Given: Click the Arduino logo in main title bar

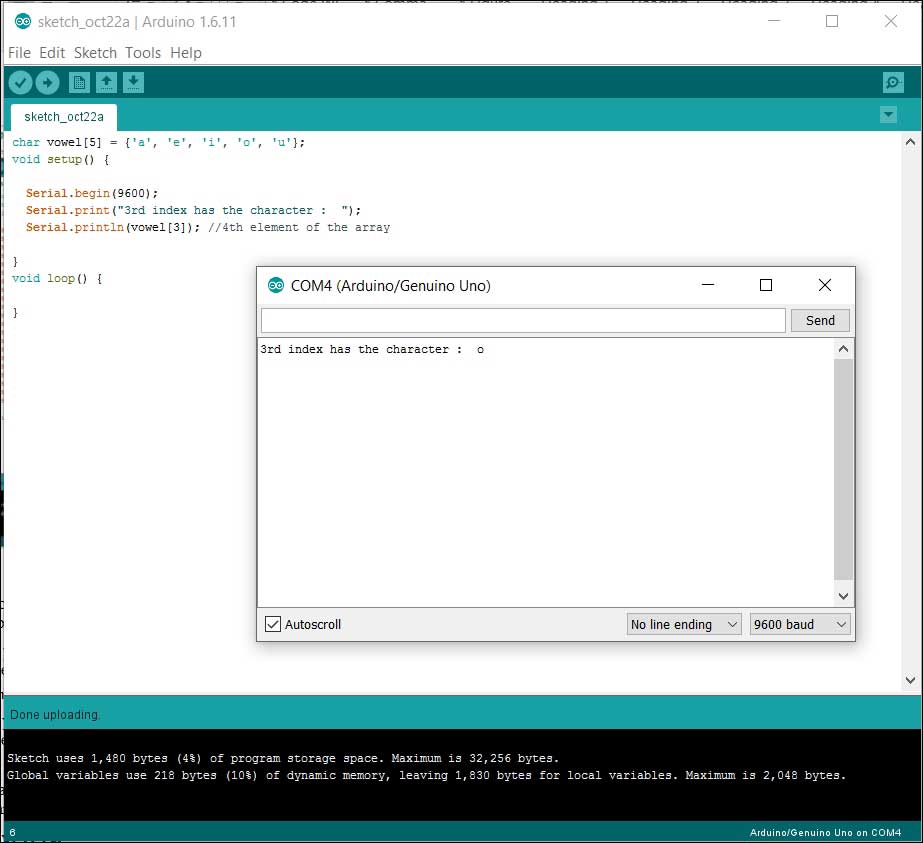Looking at the screenshot, I should (x=23, y=22).
